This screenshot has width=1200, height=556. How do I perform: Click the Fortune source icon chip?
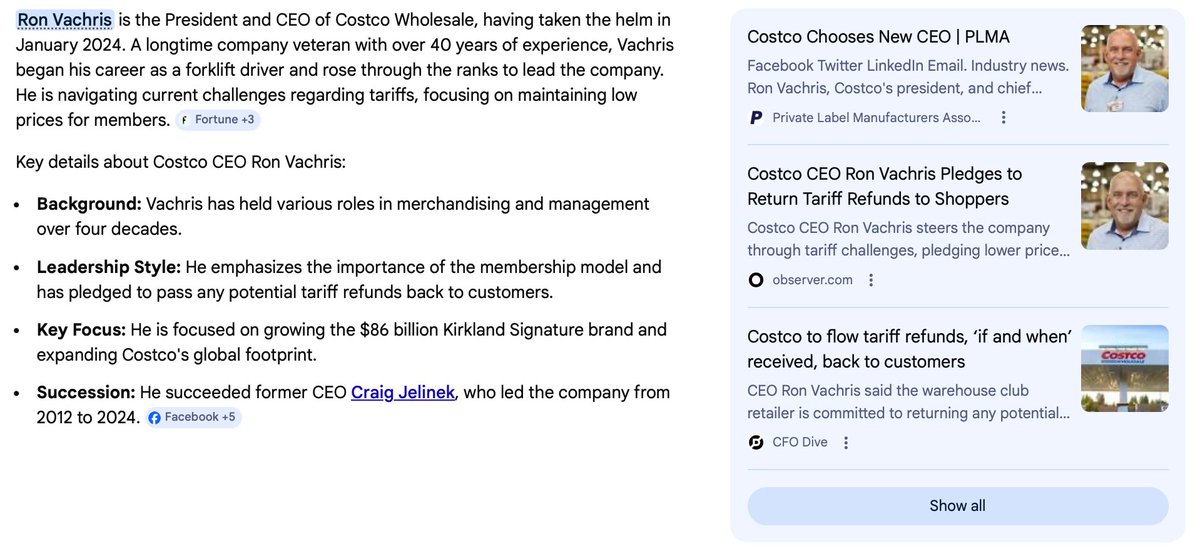pos(218,120)
